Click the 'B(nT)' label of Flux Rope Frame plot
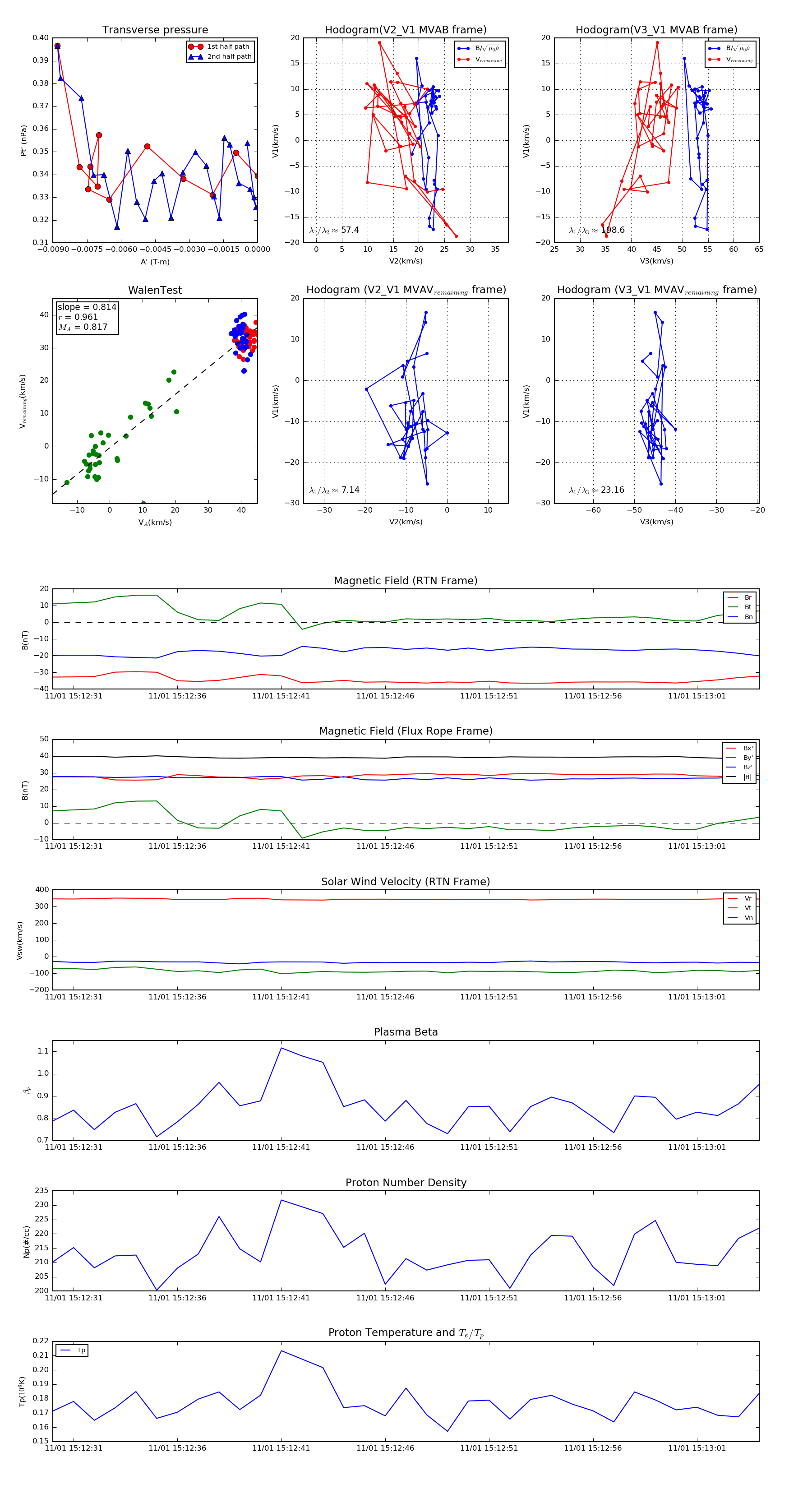This screenshot has height=1489, width=812. pos(25,790)
